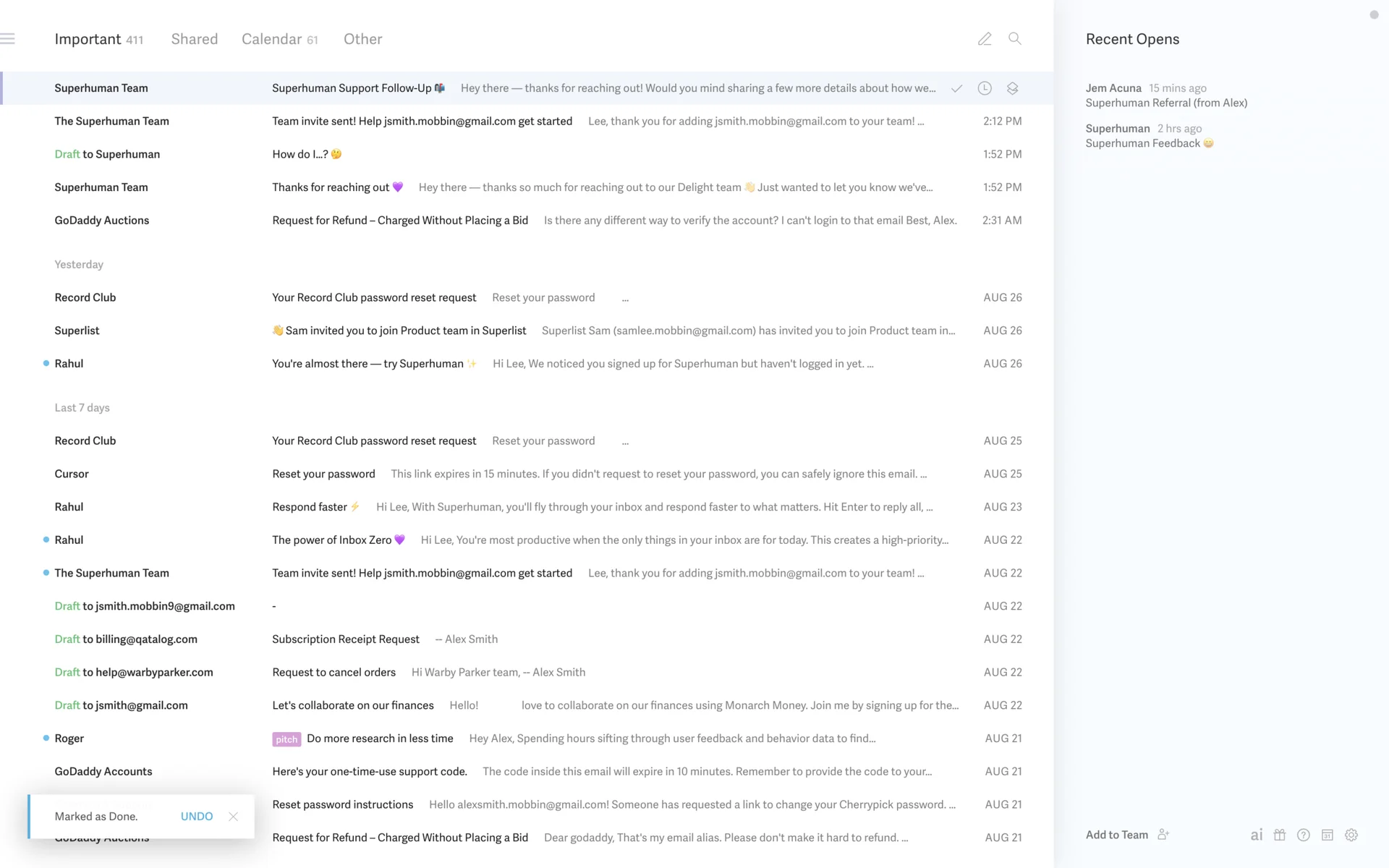1389x868 pixels.
Task: Click the gift referral icon
Action: [x=1280, y=835]
